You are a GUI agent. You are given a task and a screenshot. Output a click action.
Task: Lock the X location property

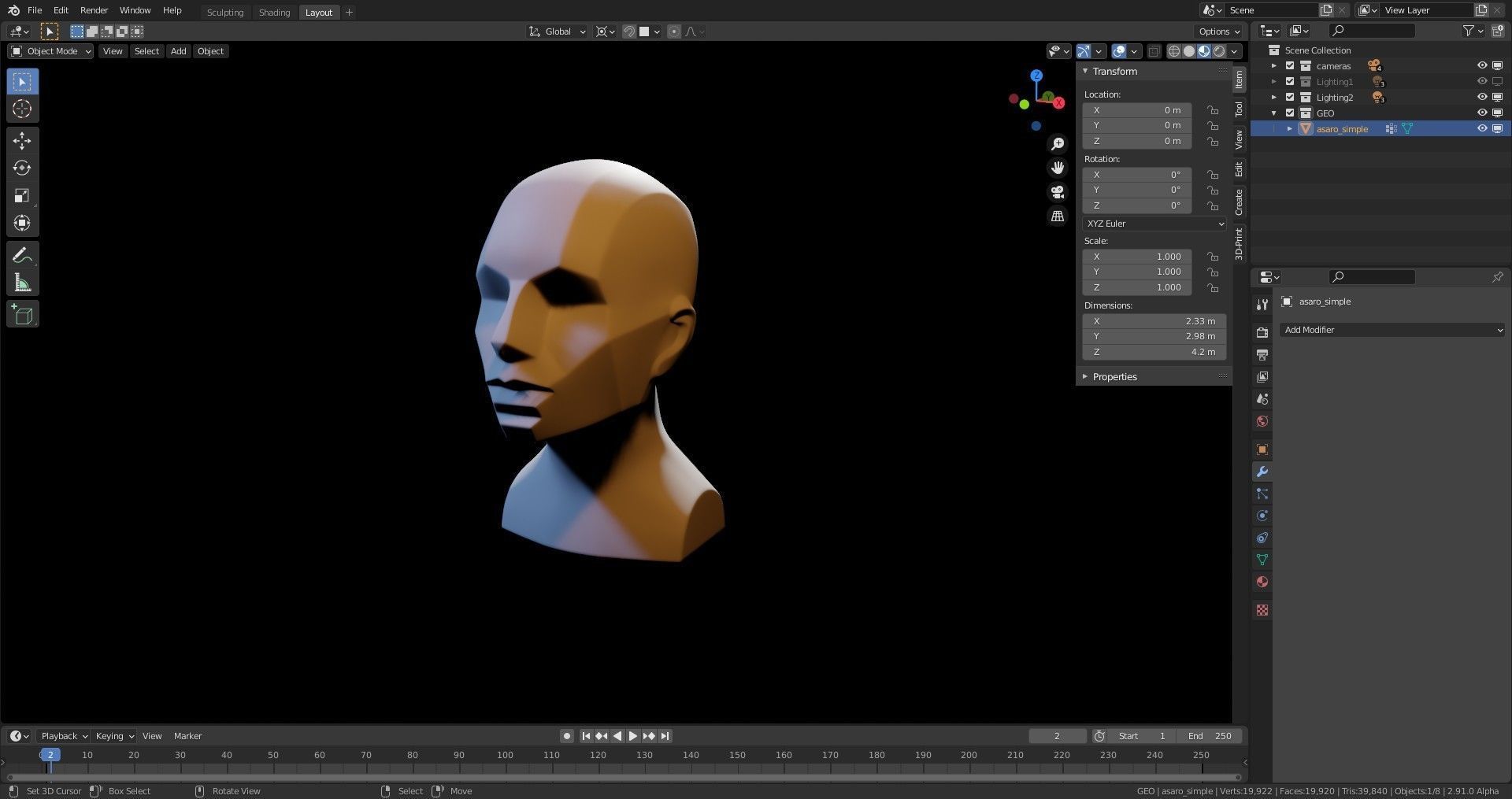pos(1213,110)
